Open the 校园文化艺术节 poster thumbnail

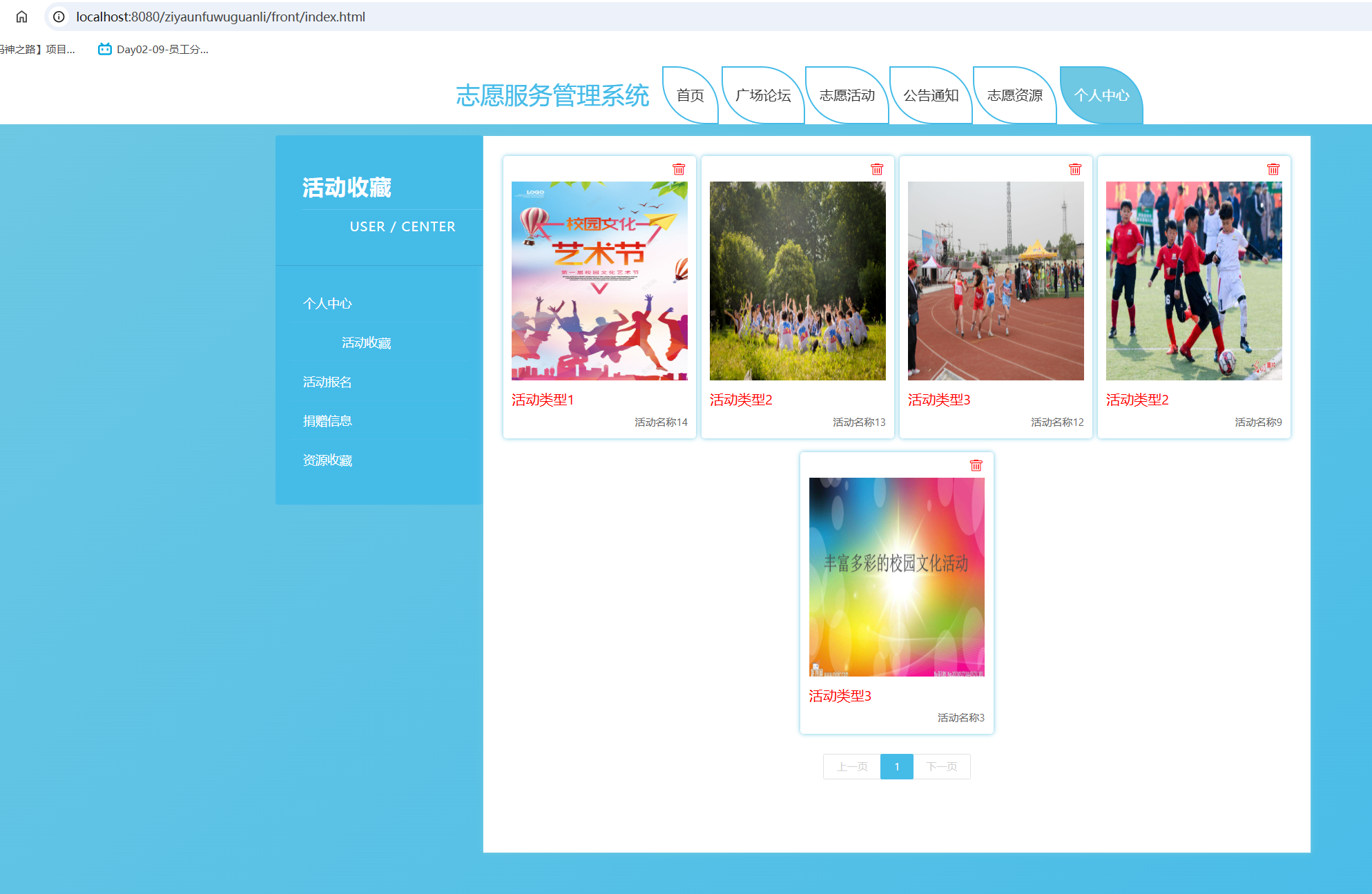pyautogui.click(x=599, y=281)
